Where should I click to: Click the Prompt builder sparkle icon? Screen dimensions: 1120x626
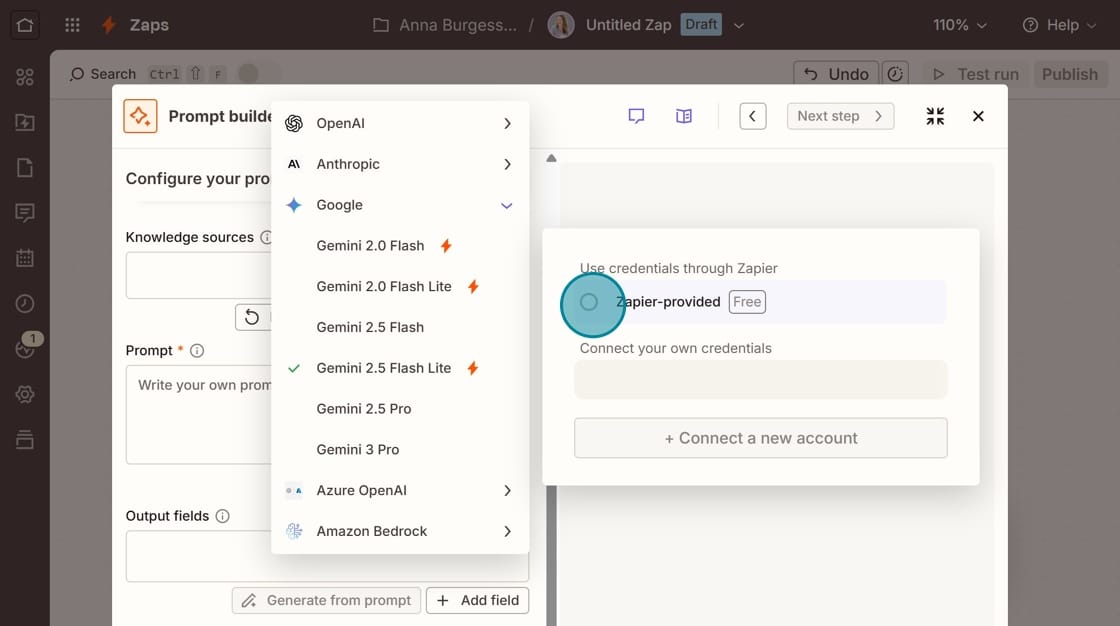140,116
